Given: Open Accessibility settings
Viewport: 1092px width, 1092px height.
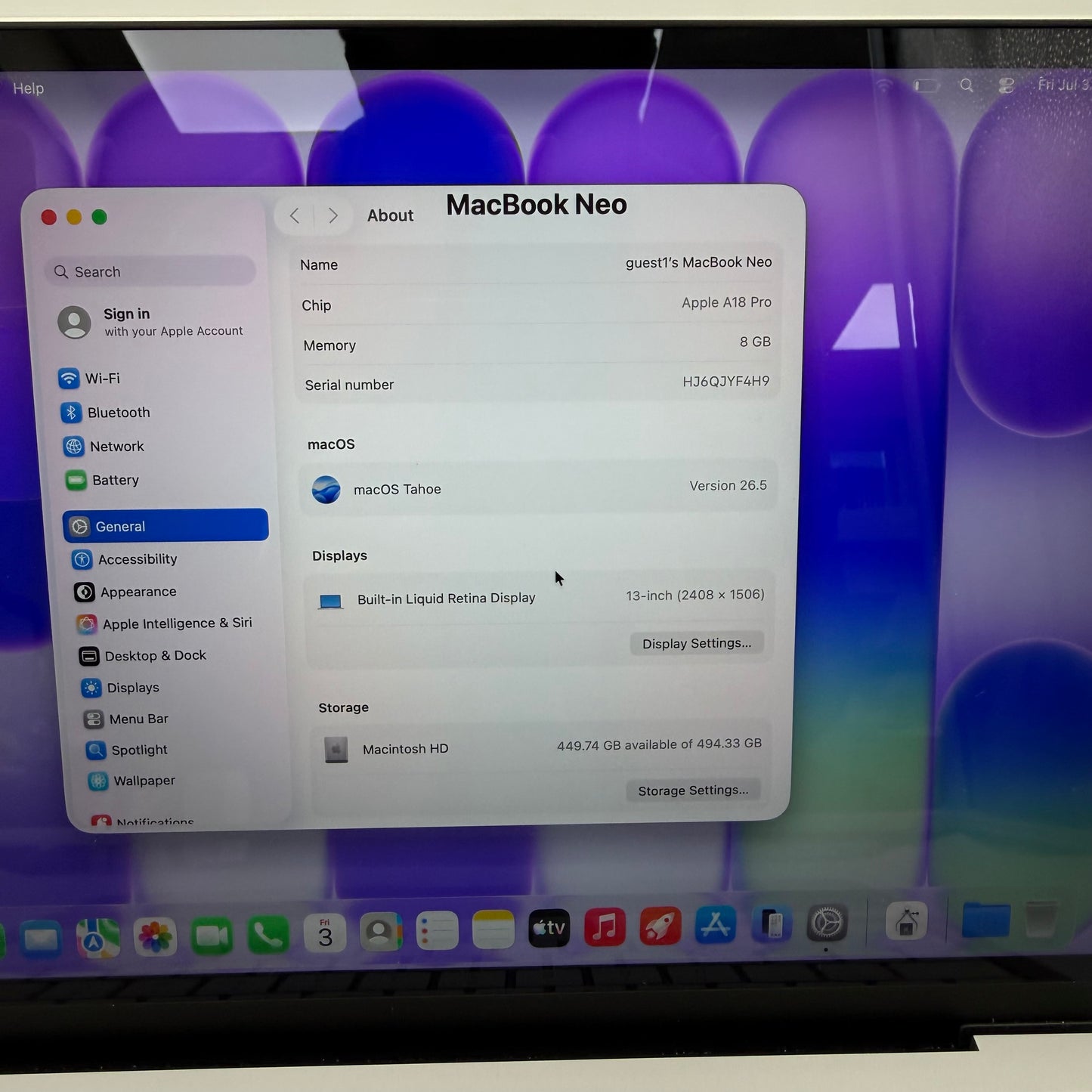Looking at the screenshot, I should point(125,559).
